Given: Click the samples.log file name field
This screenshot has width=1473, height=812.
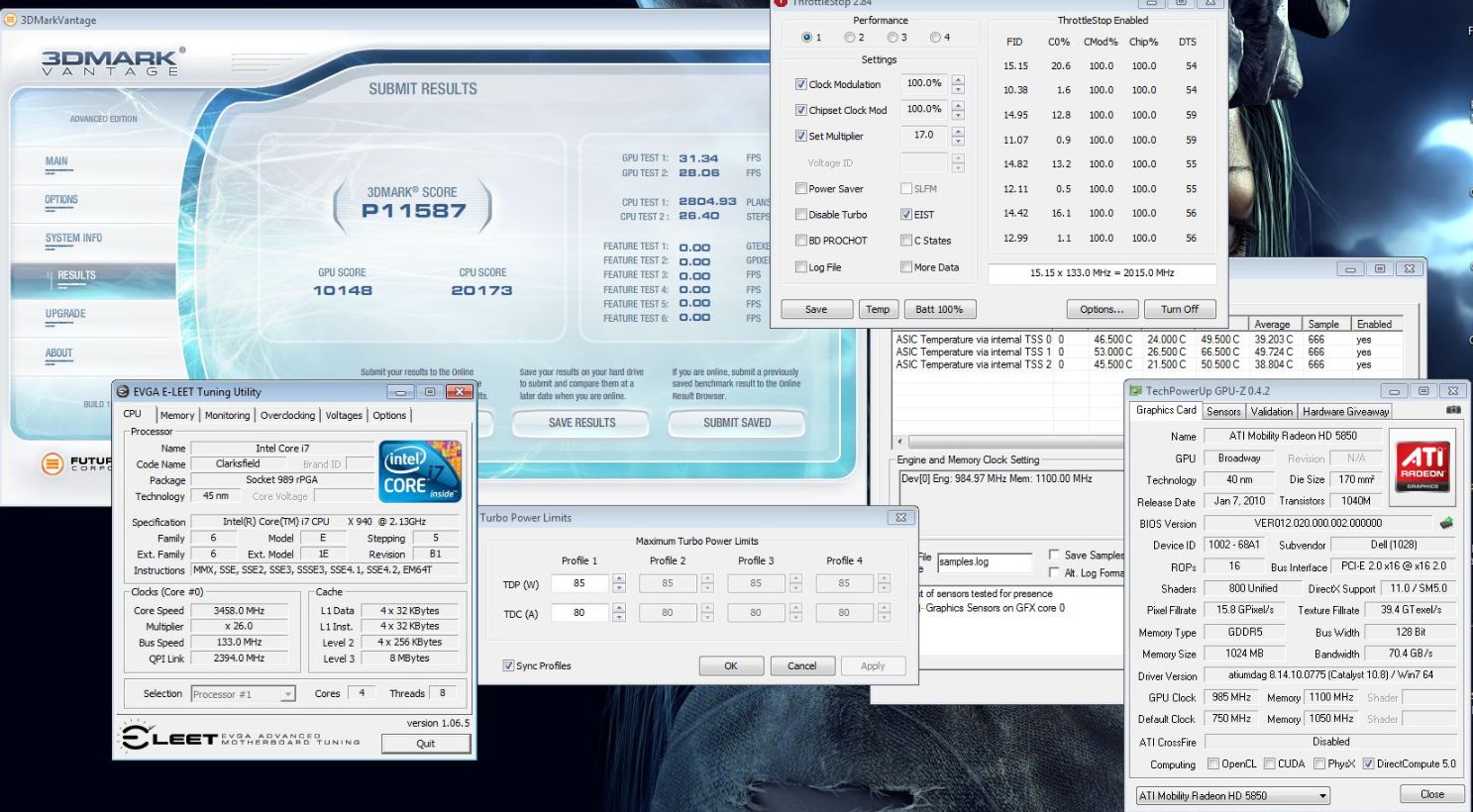Looking at the screenshot, I should [985, 561].
